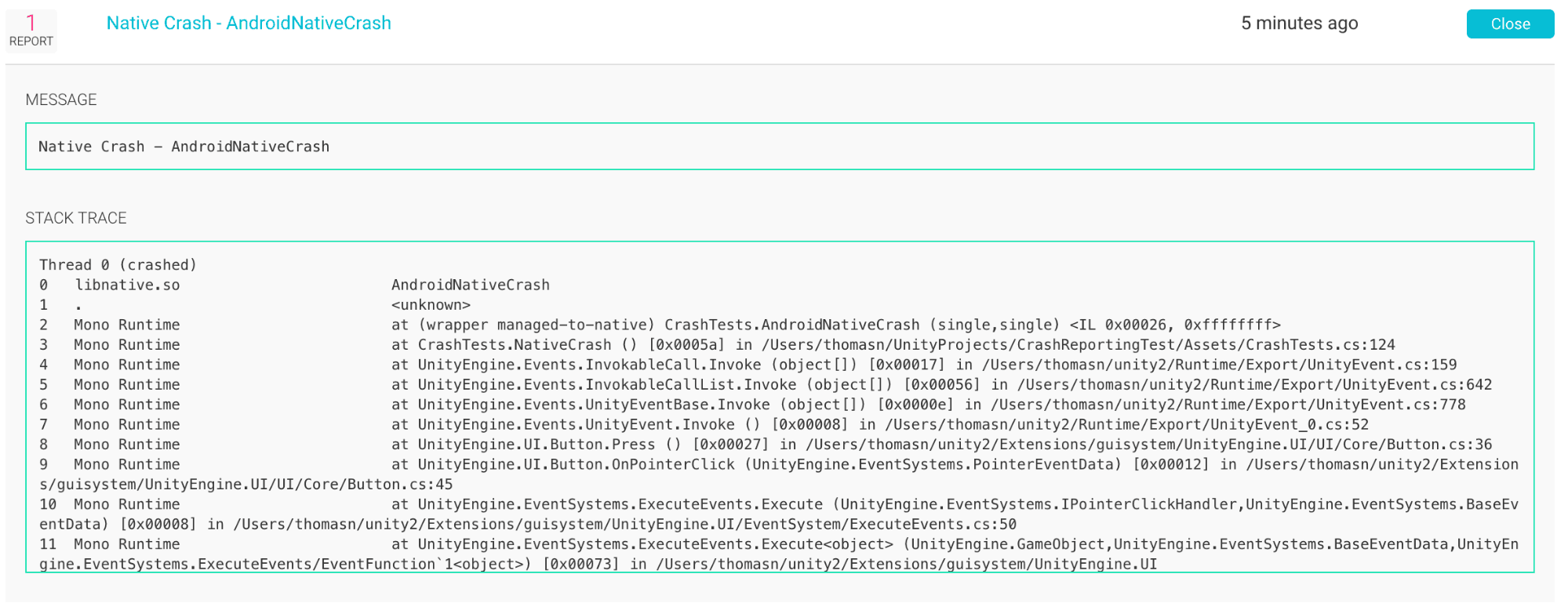Click the Close button
Image resolution: width=1568 pixels, height=603 pixels.
(1510, 24)
